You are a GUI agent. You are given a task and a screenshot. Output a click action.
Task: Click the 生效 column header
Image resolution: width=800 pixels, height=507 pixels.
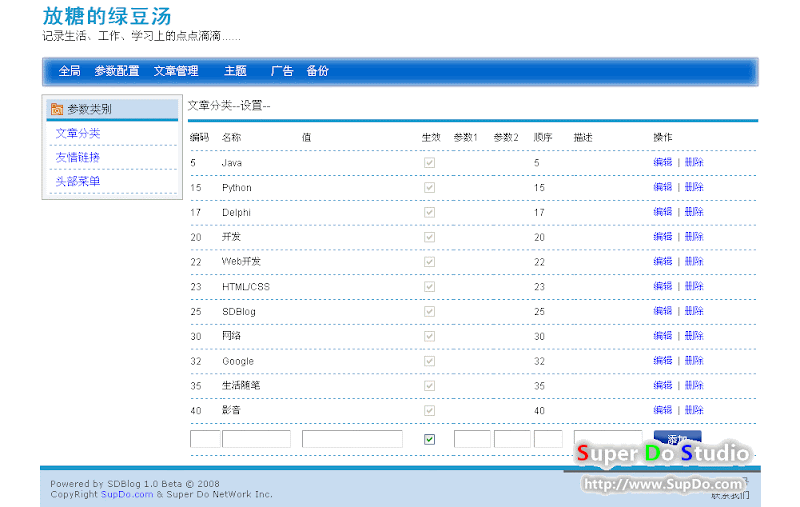pyautogui.click(x=431, y=138)
